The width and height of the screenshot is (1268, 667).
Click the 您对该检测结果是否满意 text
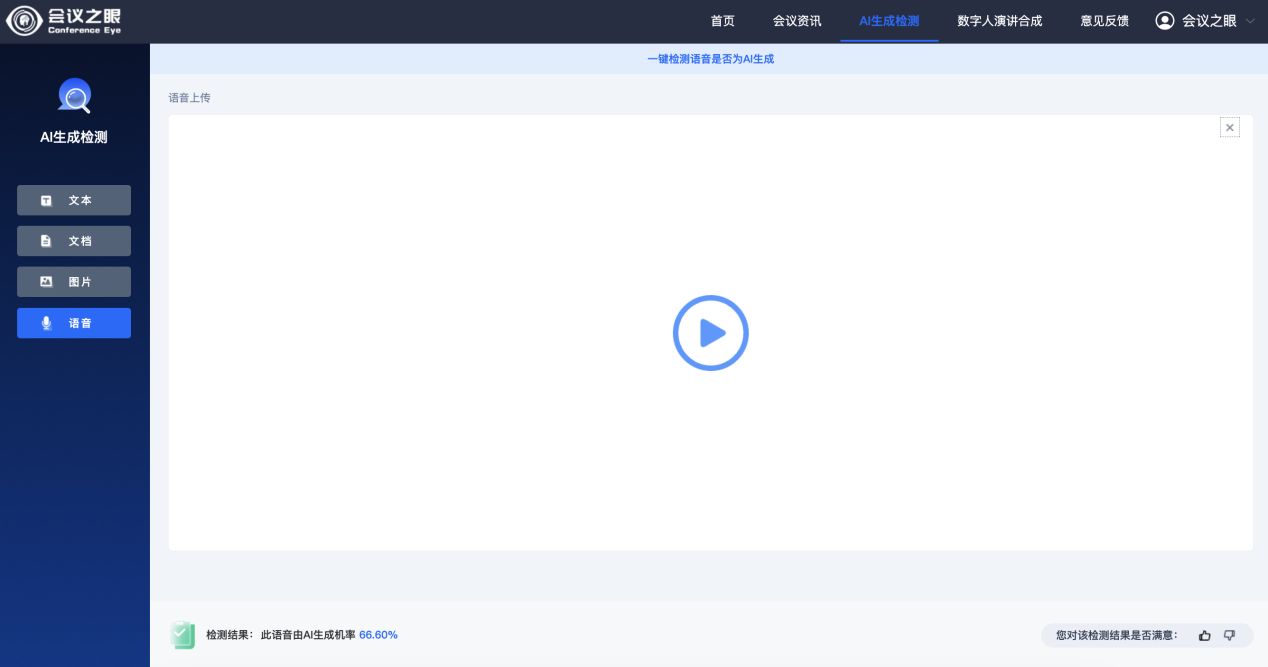(1117, 635)
